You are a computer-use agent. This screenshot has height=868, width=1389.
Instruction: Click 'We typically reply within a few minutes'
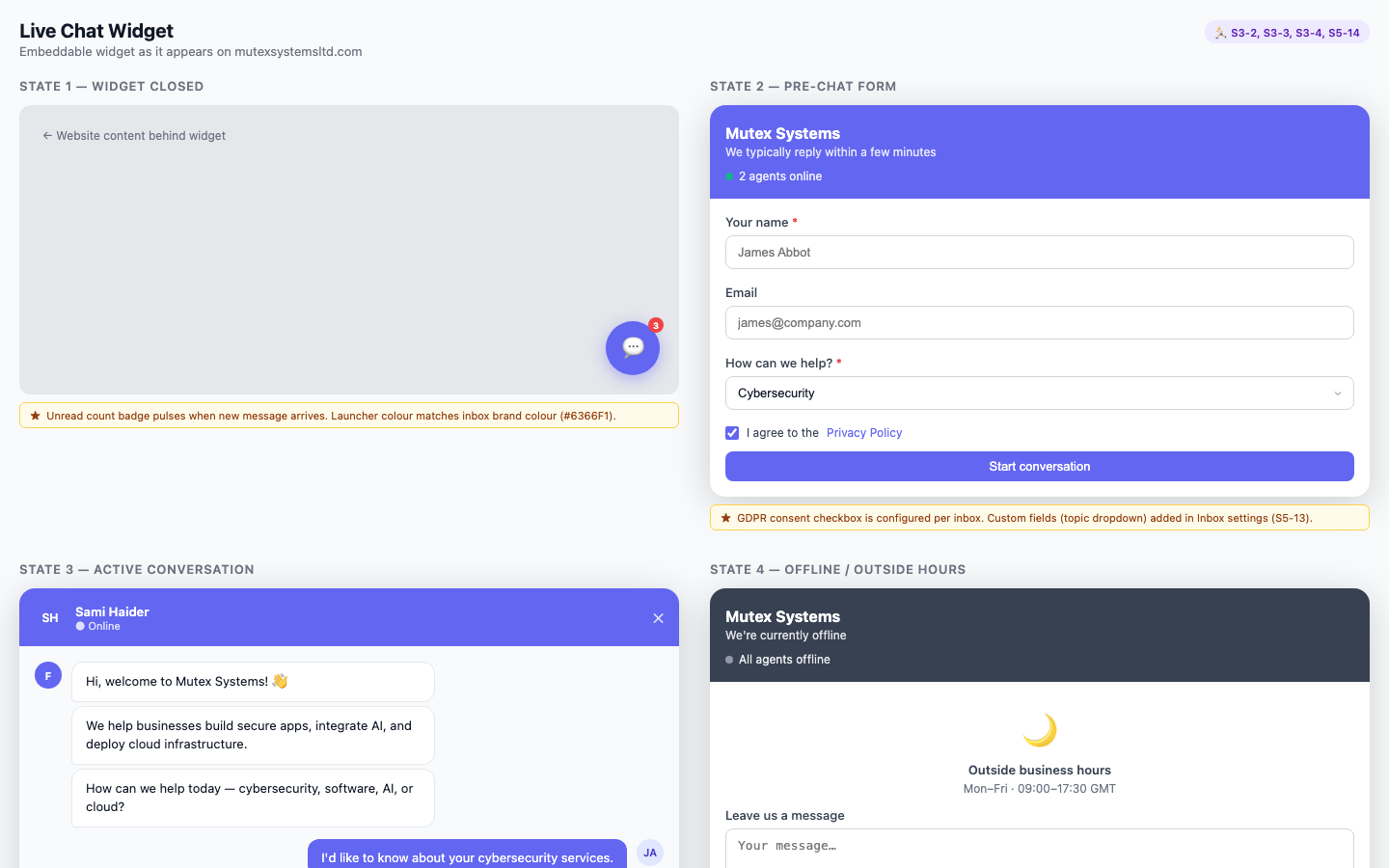point(831,152)
